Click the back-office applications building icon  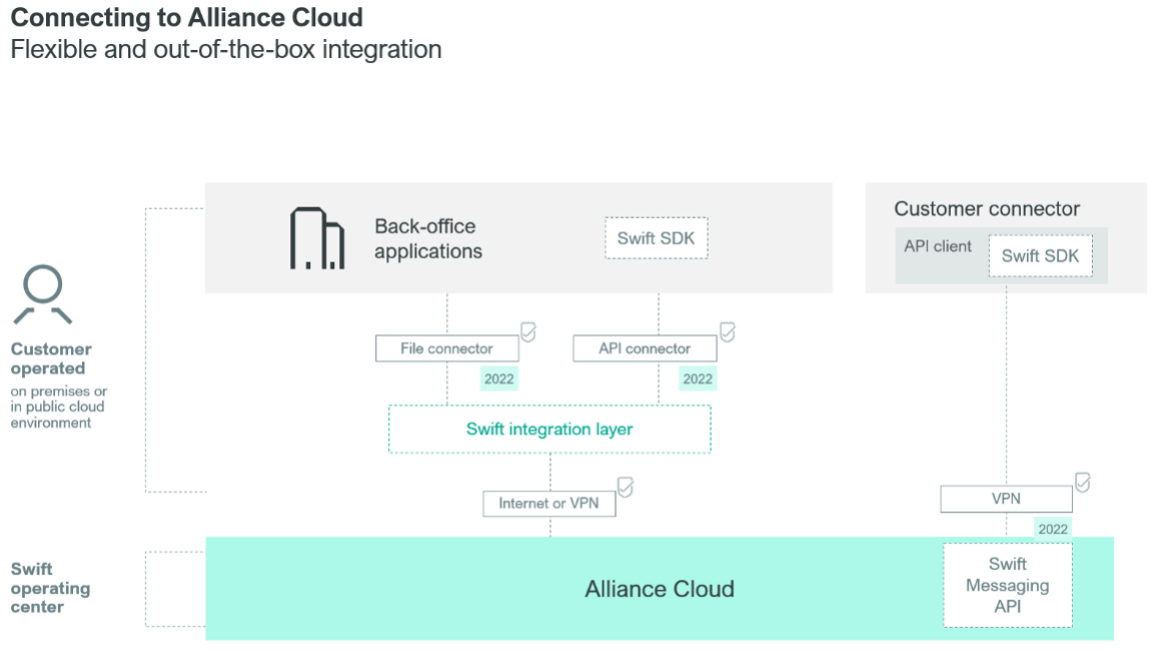317,237
